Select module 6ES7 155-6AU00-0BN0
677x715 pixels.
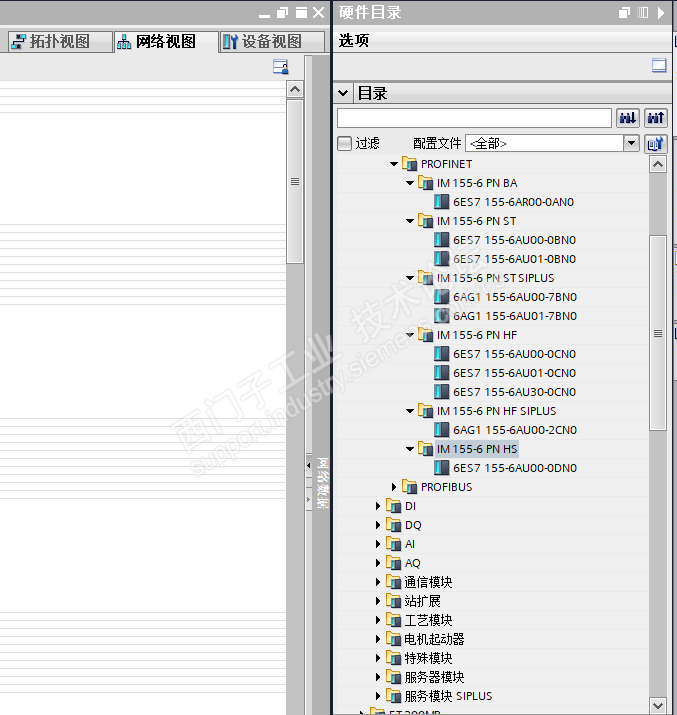point(514,240)
